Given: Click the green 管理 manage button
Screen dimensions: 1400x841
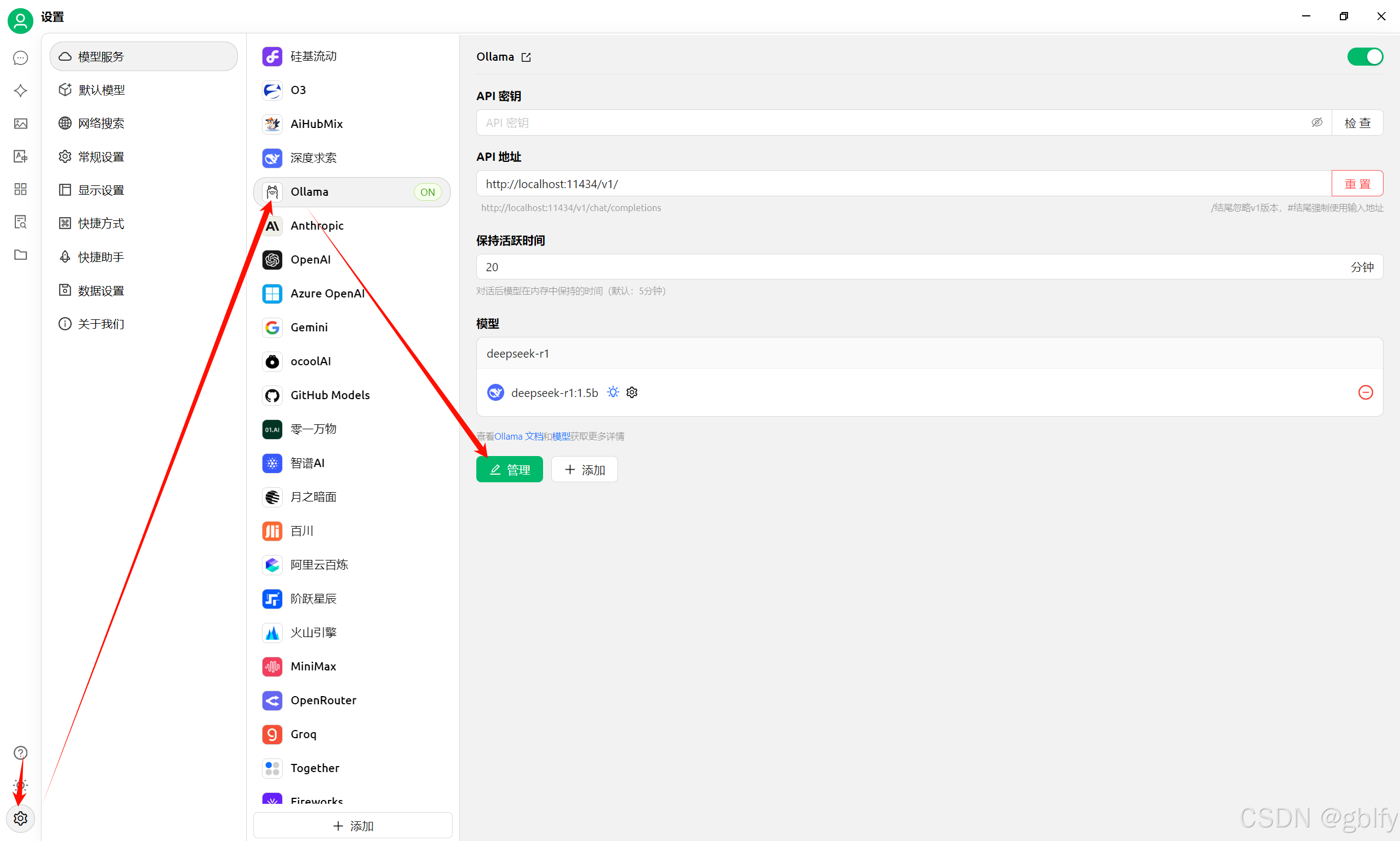Looking at the screenshot, I should [509, 469].
